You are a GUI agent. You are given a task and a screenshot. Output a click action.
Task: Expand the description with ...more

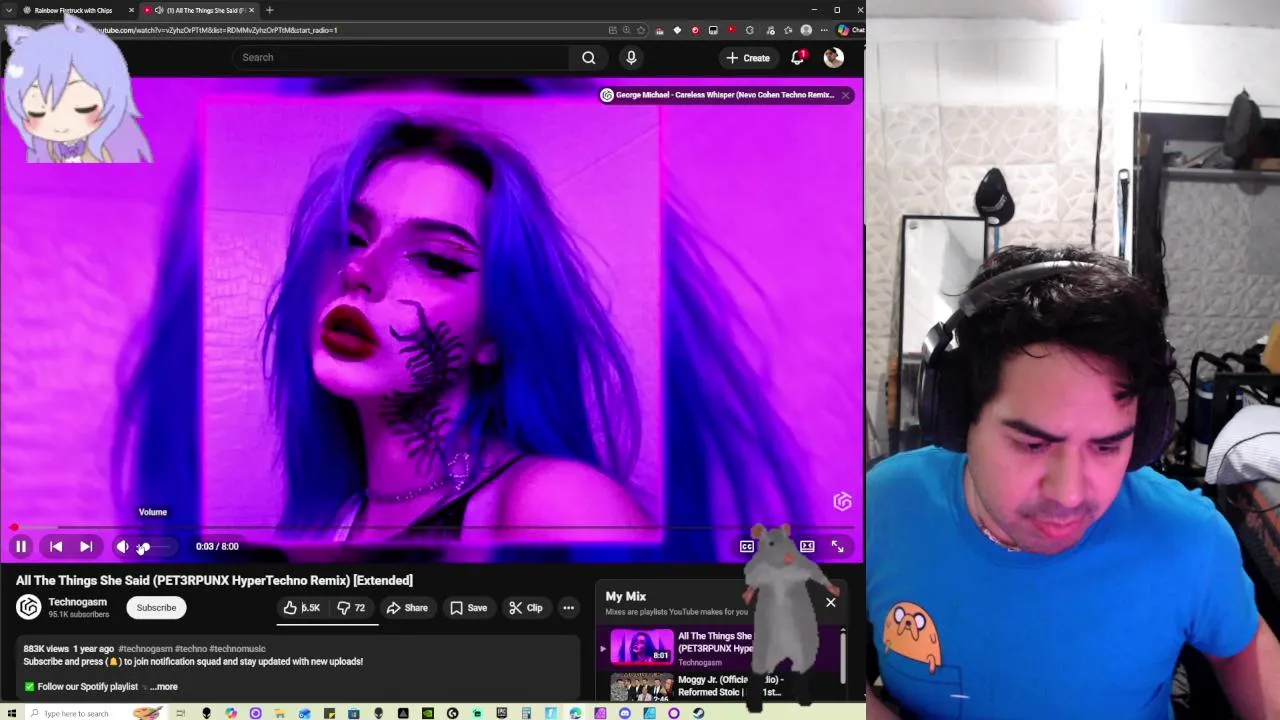click(x=165, y=687)
